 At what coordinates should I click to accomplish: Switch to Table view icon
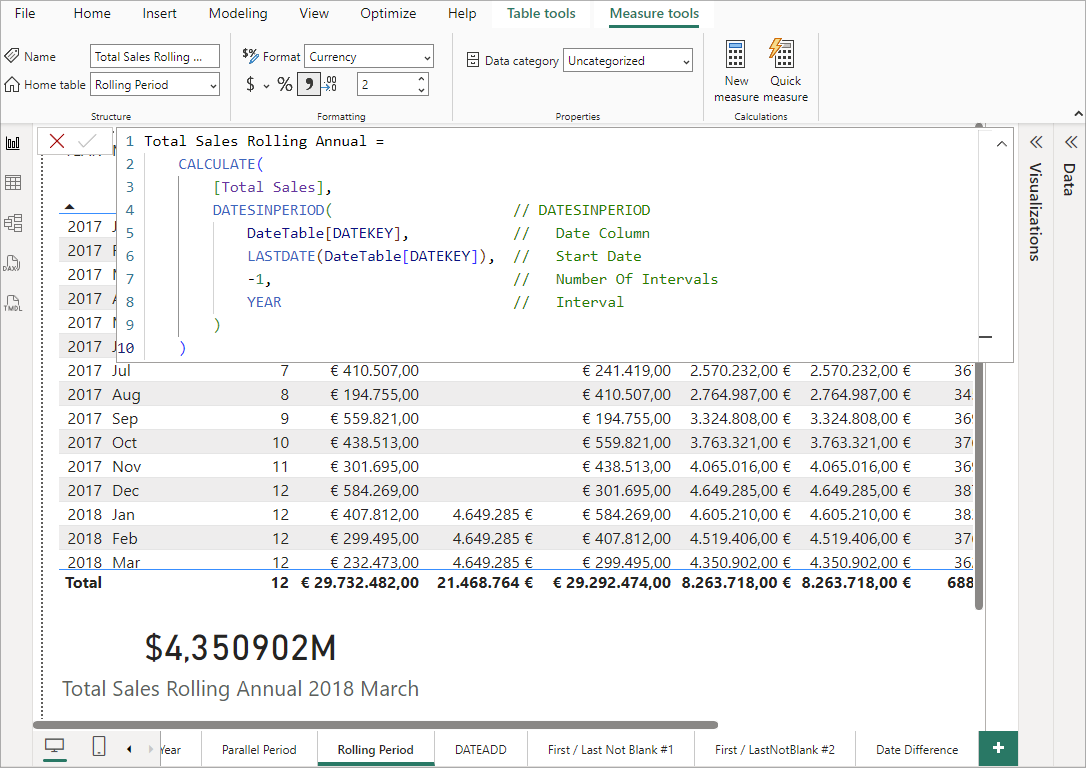click(13, 183)
